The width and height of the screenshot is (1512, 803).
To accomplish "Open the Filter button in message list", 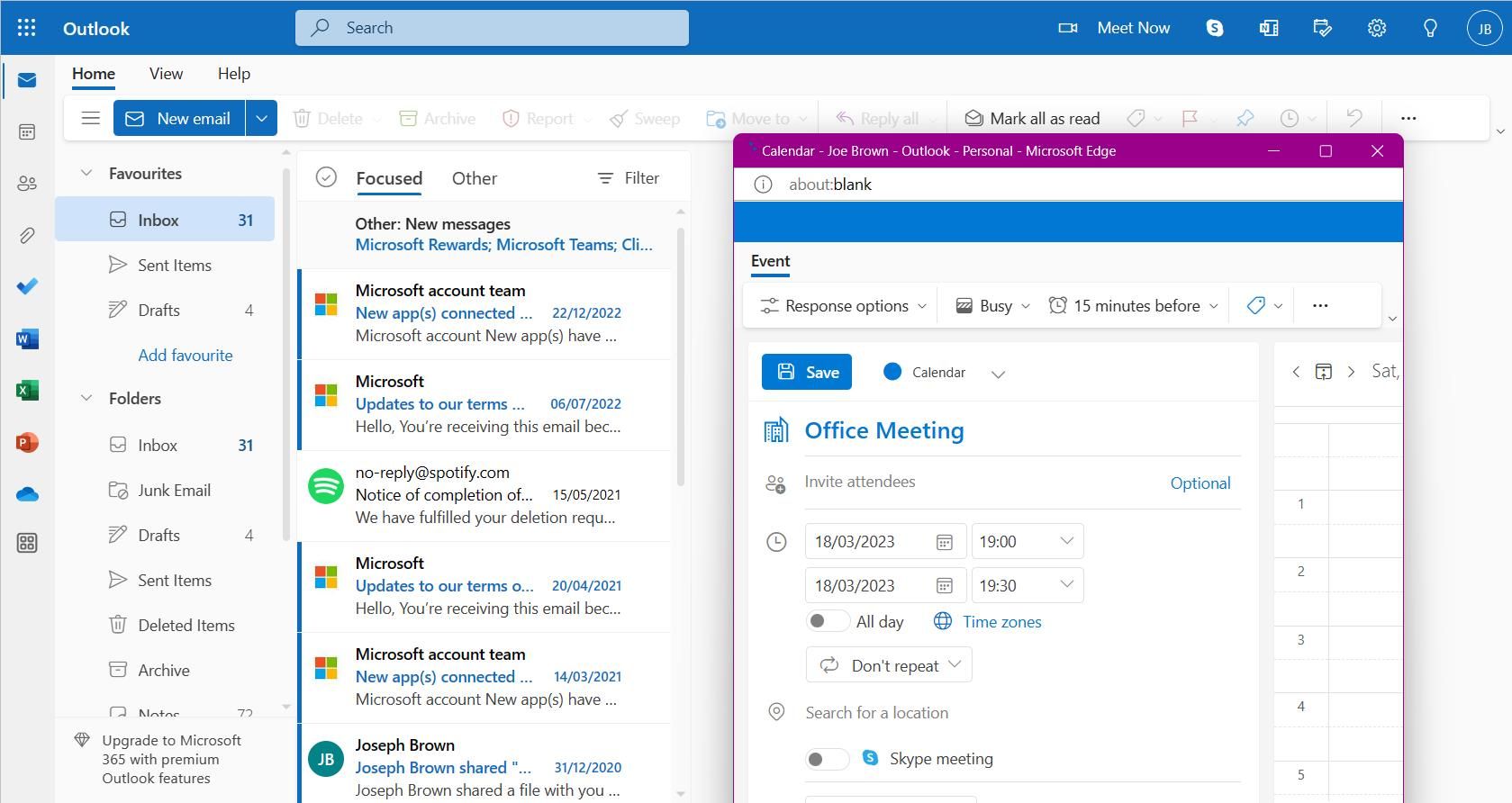I will [629, 178].
